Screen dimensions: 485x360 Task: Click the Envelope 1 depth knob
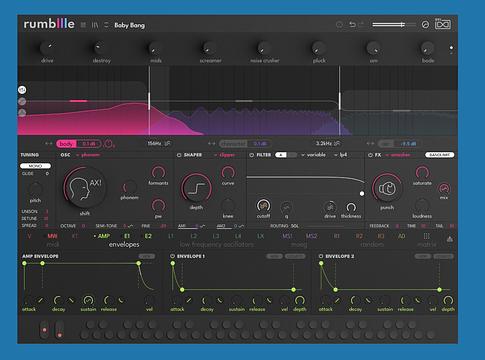point(299,301)
